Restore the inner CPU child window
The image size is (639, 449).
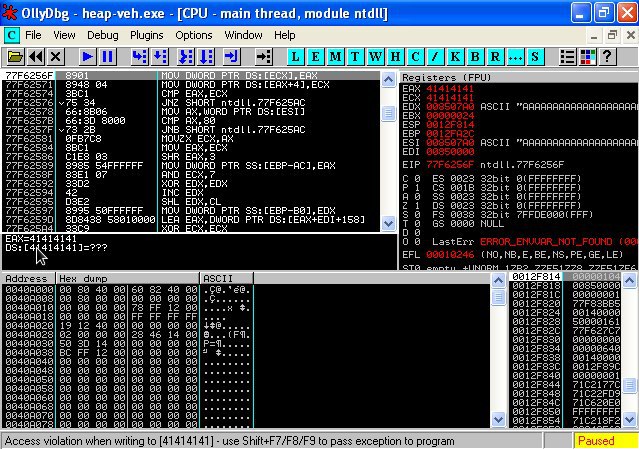(612, 35)
